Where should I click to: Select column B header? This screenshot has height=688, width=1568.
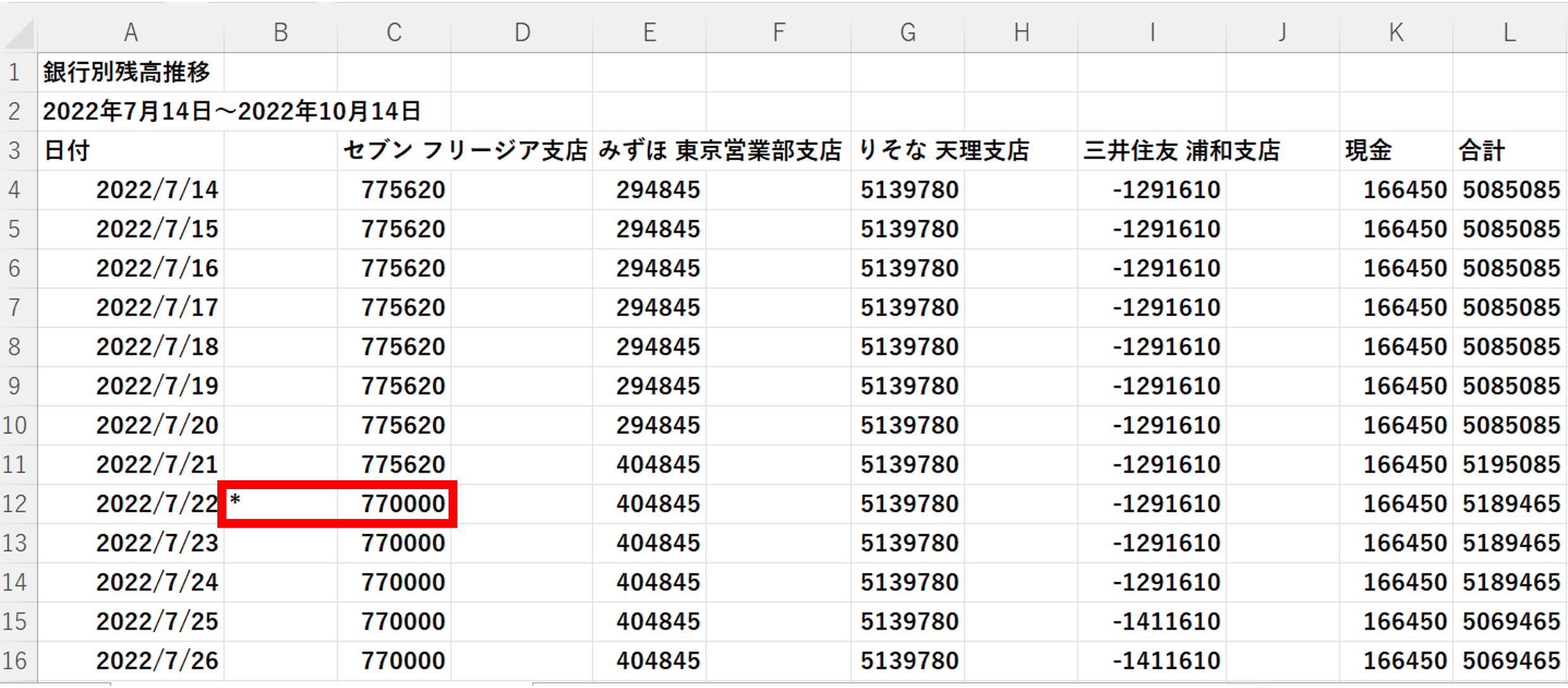pos(281,32)
